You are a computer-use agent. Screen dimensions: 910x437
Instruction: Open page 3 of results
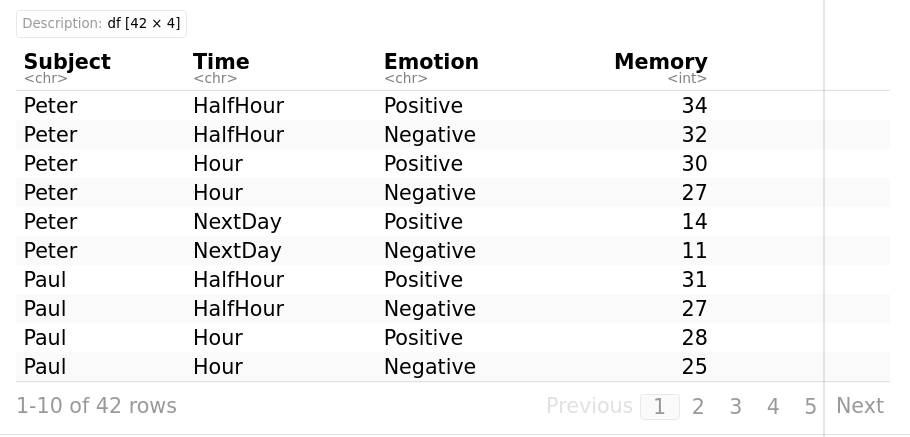tap(735, 406)
